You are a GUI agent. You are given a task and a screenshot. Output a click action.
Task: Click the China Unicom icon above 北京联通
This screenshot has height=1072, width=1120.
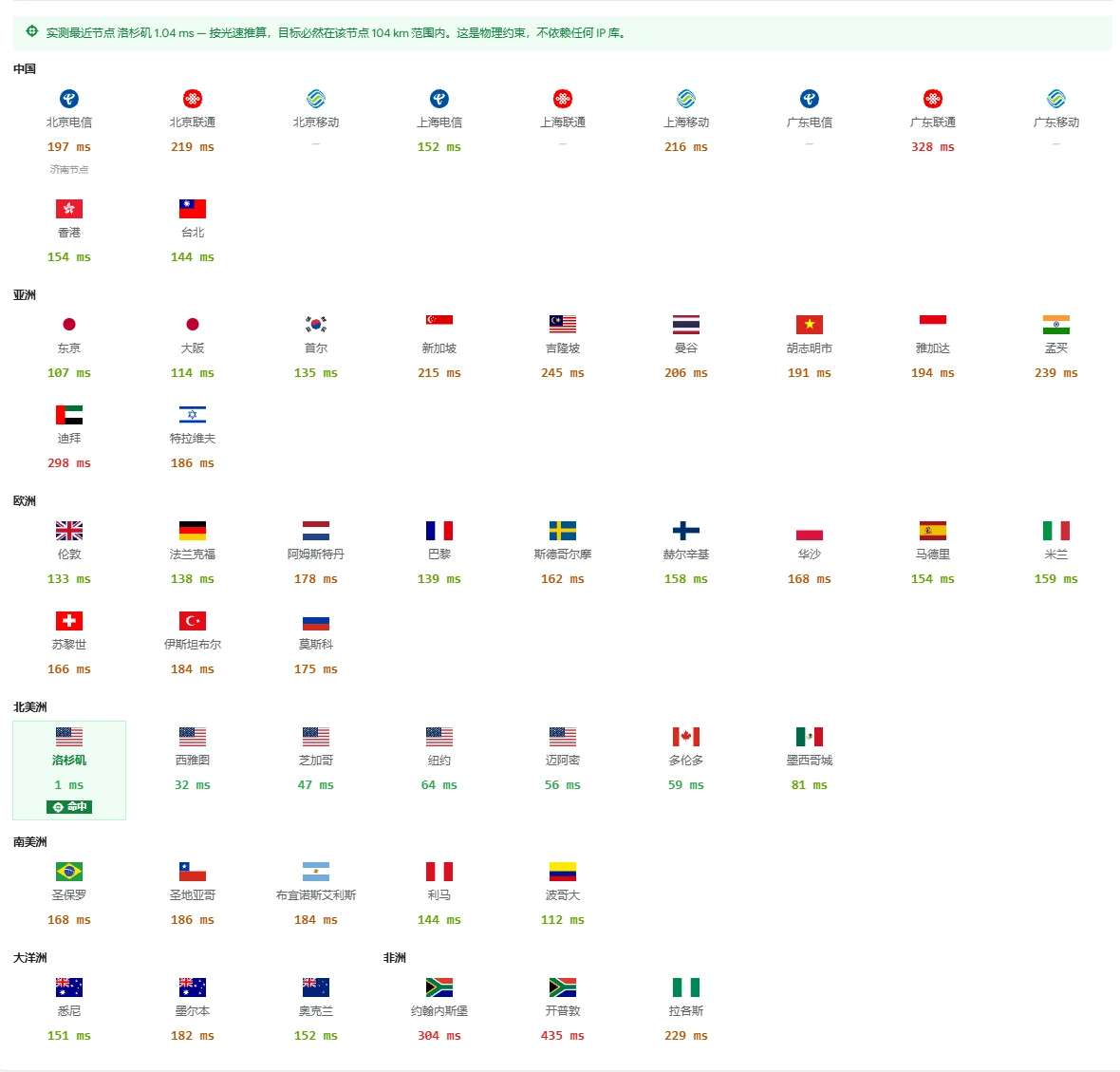[193, 99]
